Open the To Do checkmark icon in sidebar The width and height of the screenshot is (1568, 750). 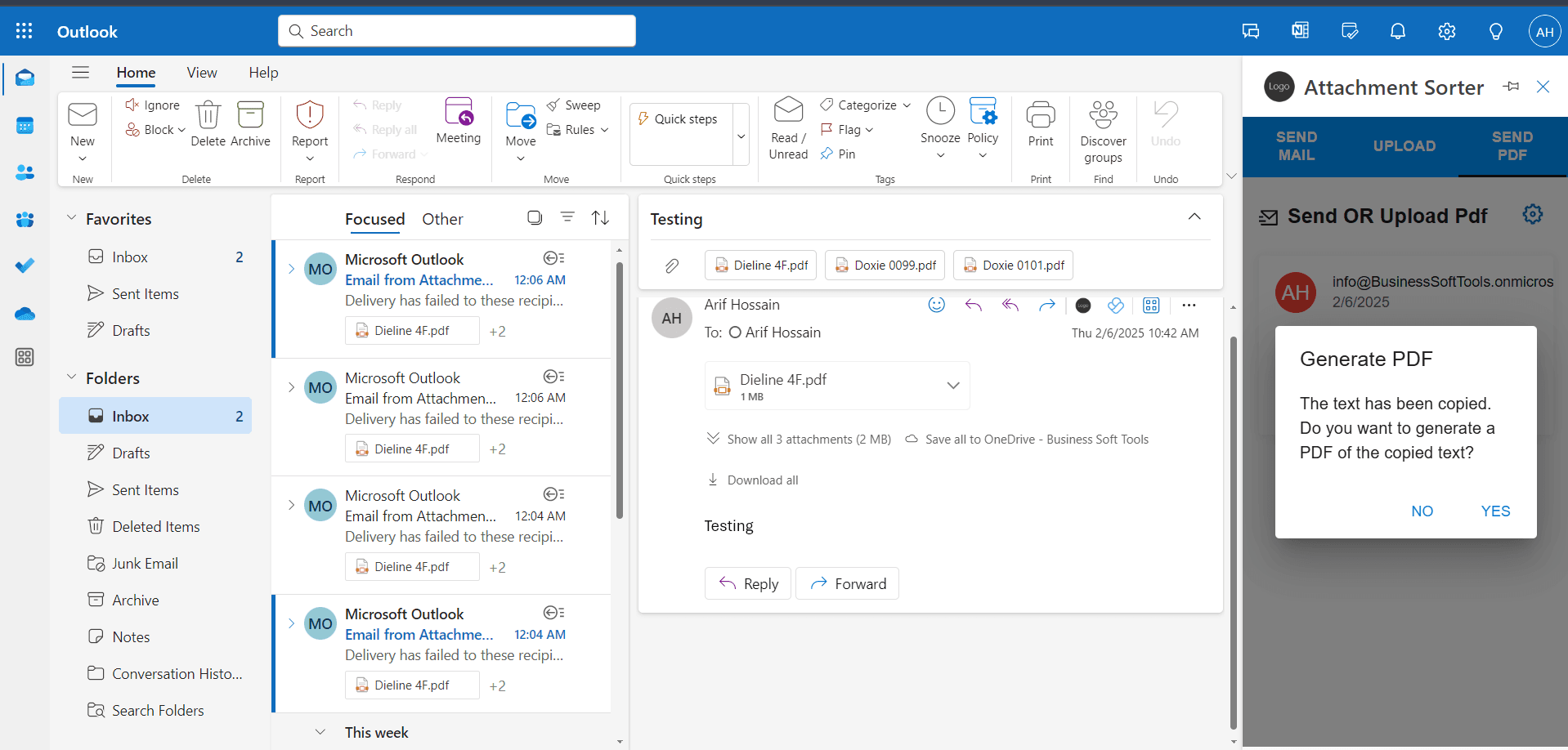(x=25, y=266)
